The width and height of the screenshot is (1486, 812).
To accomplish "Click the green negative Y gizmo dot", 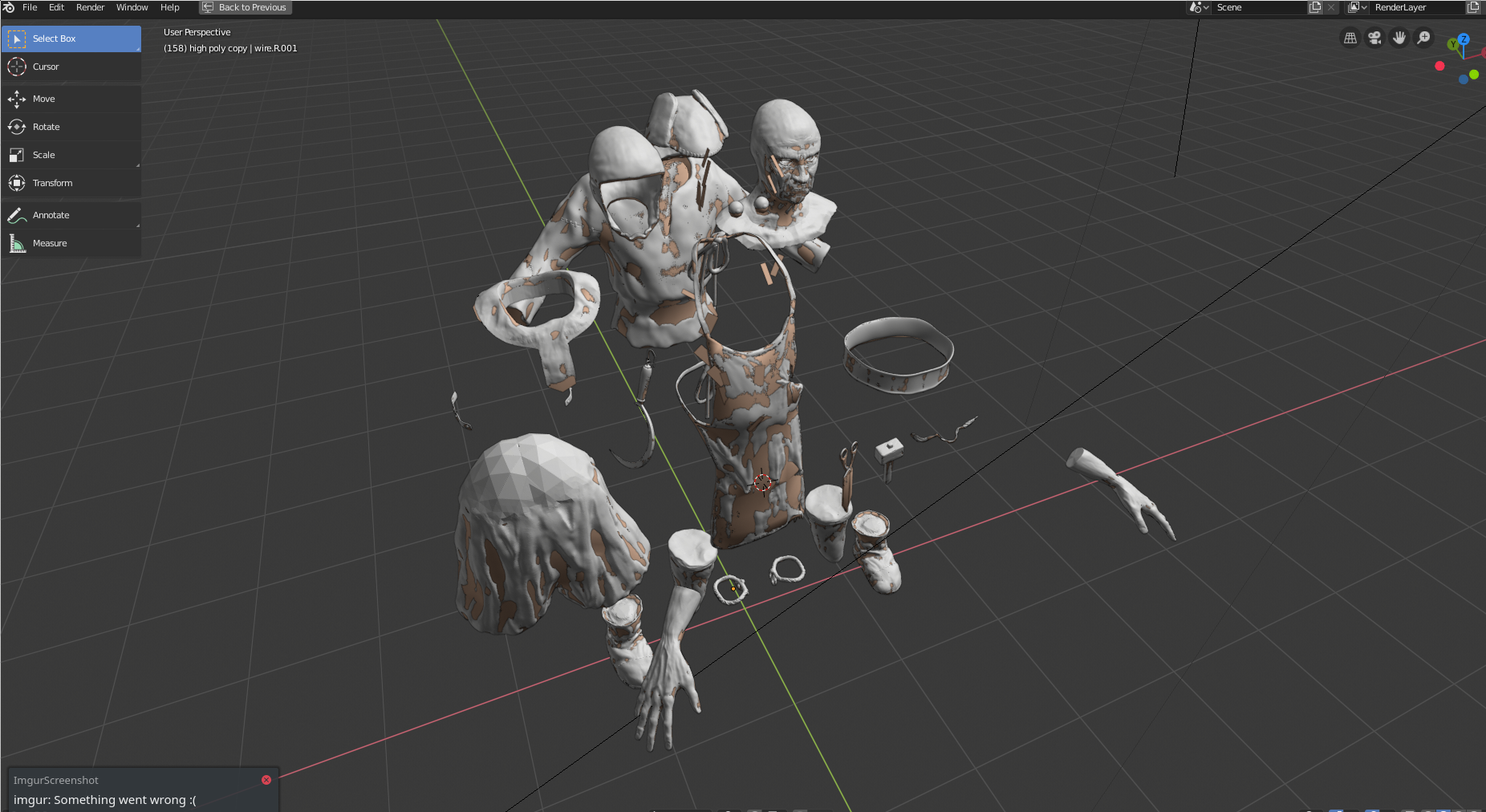I will [1474, 75].
